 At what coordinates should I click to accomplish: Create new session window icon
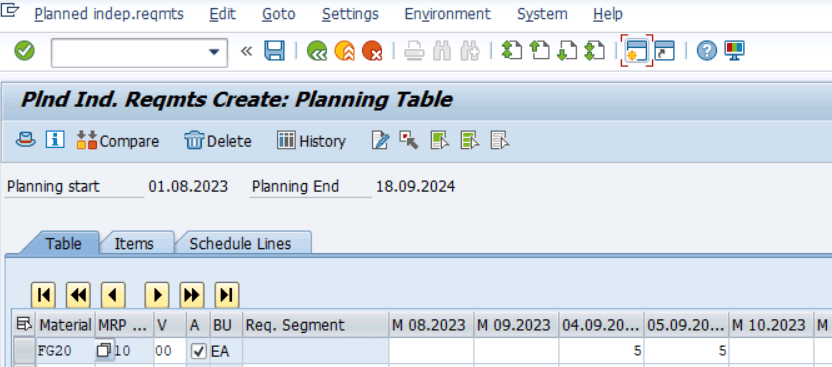click(x=636, y=51)
